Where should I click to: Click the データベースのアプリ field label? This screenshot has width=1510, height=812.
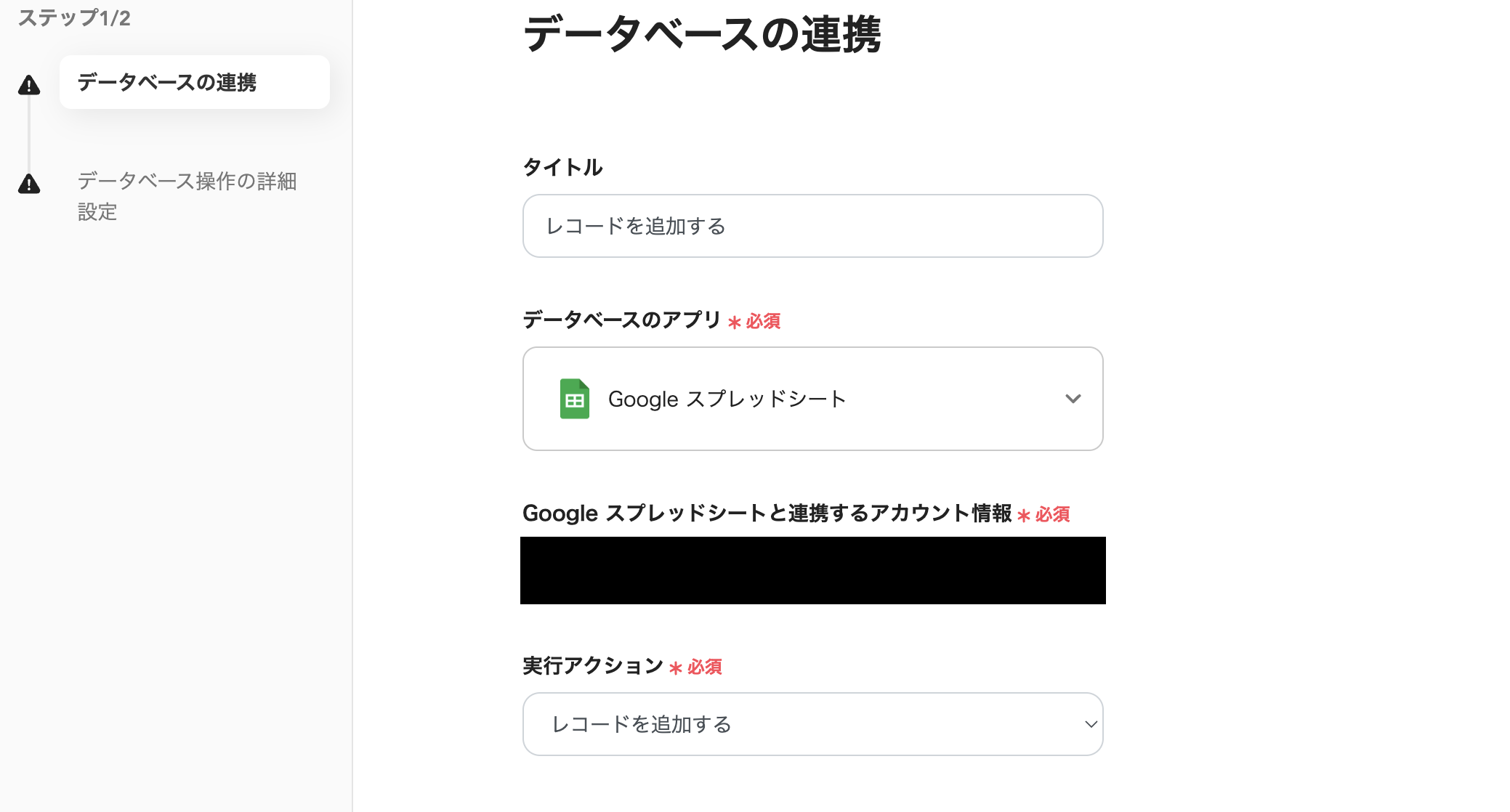(x=621, y=320)
